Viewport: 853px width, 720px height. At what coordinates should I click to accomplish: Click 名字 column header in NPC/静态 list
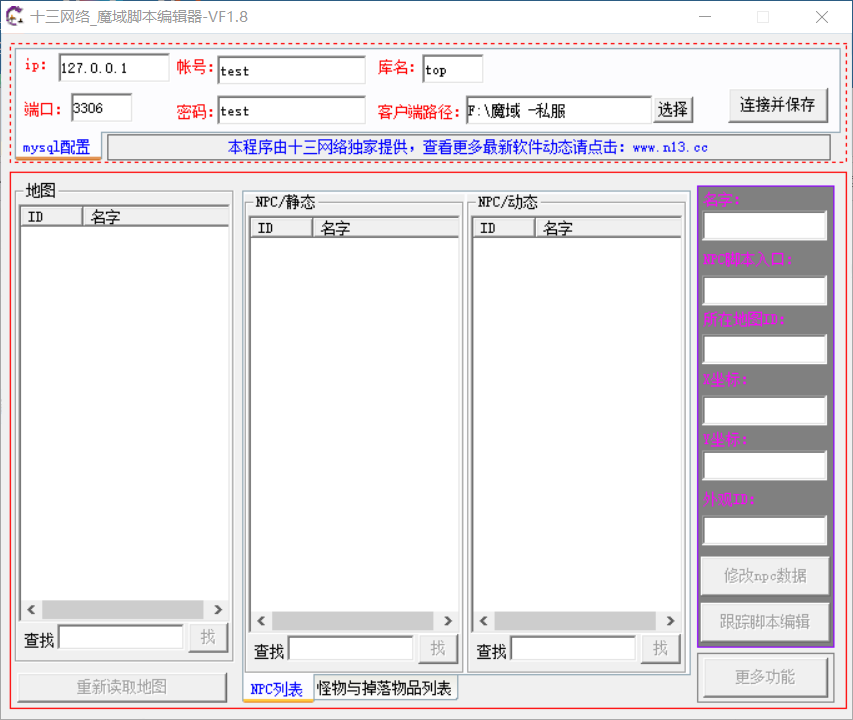coord(386,228)
